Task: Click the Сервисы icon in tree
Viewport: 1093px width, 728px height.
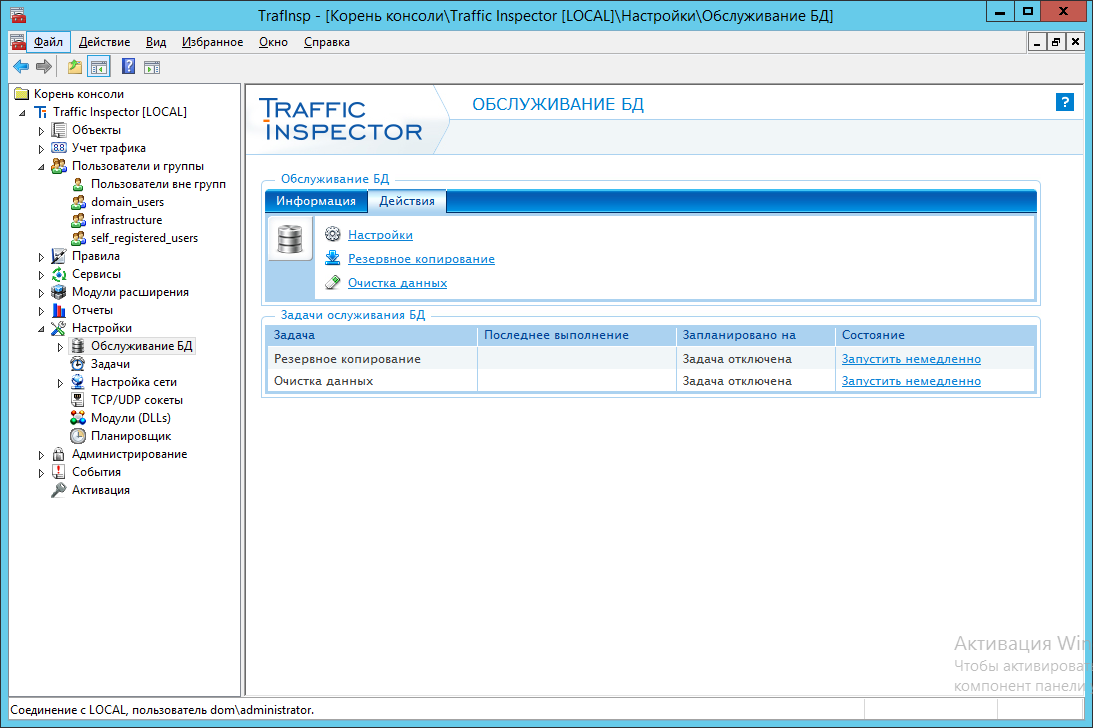Action: click(x=59, y=274)
